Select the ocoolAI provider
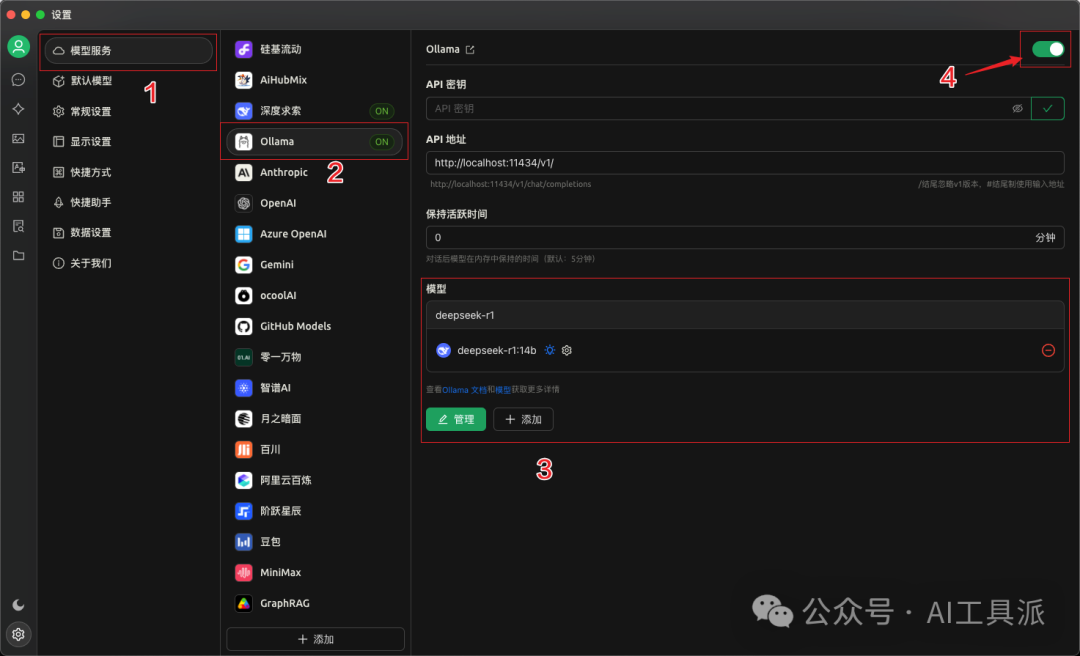The width and height of the screenshot is (1080, 656). tap(315, 296)
